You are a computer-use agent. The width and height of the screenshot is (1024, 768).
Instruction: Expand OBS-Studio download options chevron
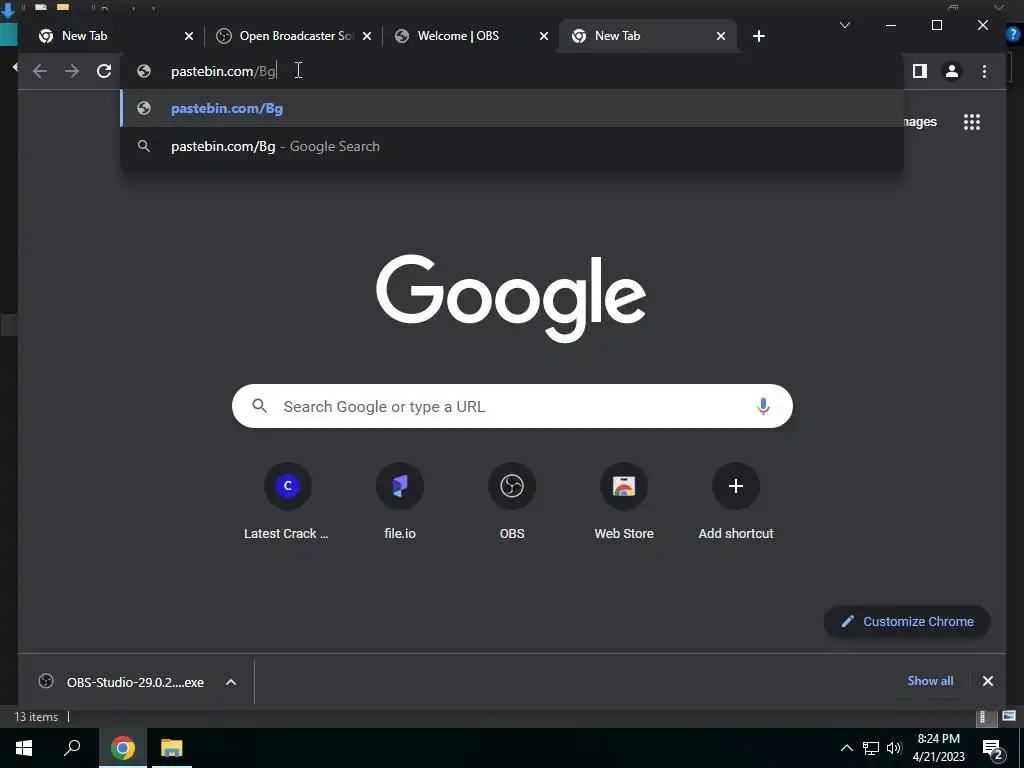tap(231, 682)
